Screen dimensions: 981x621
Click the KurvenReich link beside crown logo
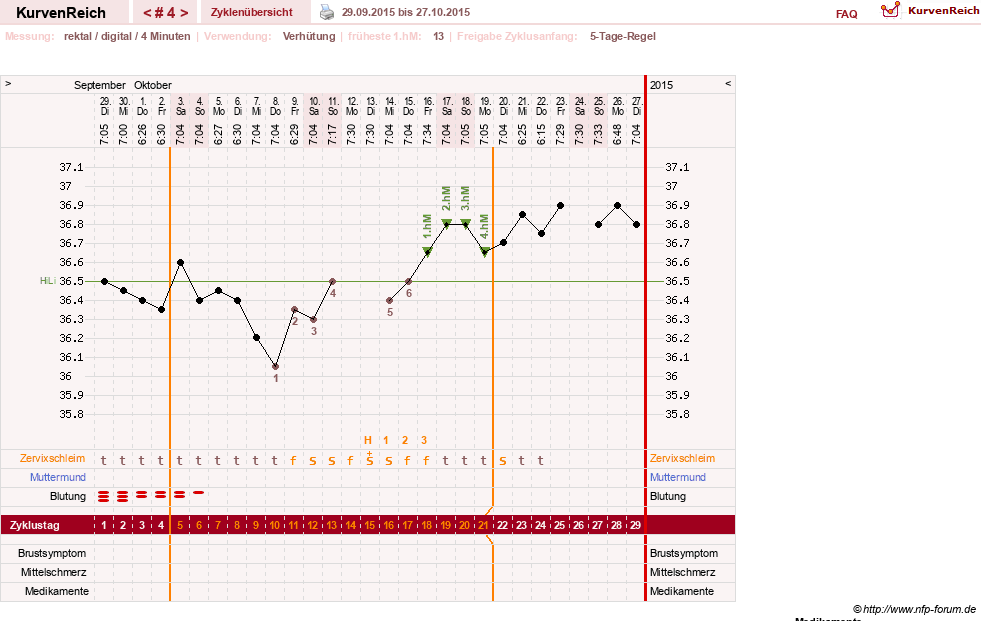pyautogui.click(x=943, y=11)
